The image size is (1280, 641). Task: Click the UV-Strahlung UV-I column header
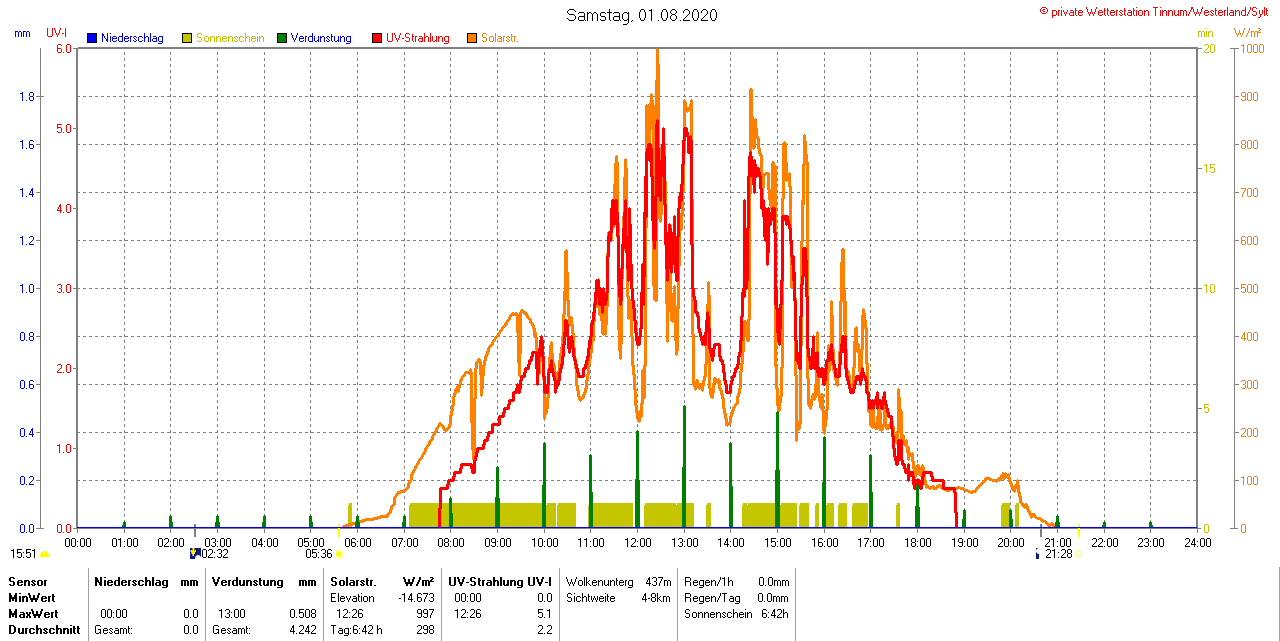tap(500, 581)
